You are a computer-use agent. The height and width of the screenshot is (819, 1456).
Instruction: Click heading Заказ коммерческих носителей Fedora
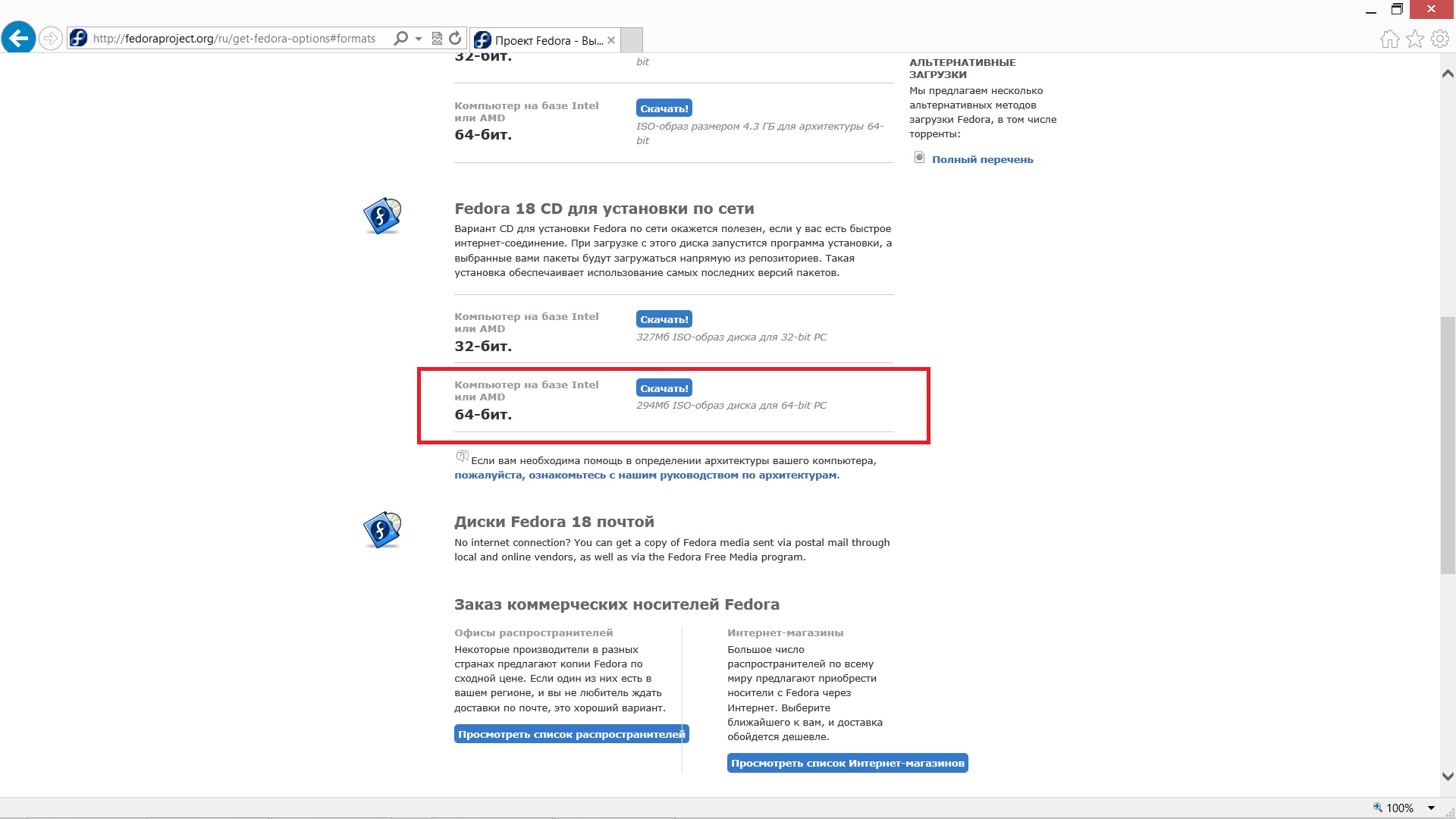pos(617,604)
